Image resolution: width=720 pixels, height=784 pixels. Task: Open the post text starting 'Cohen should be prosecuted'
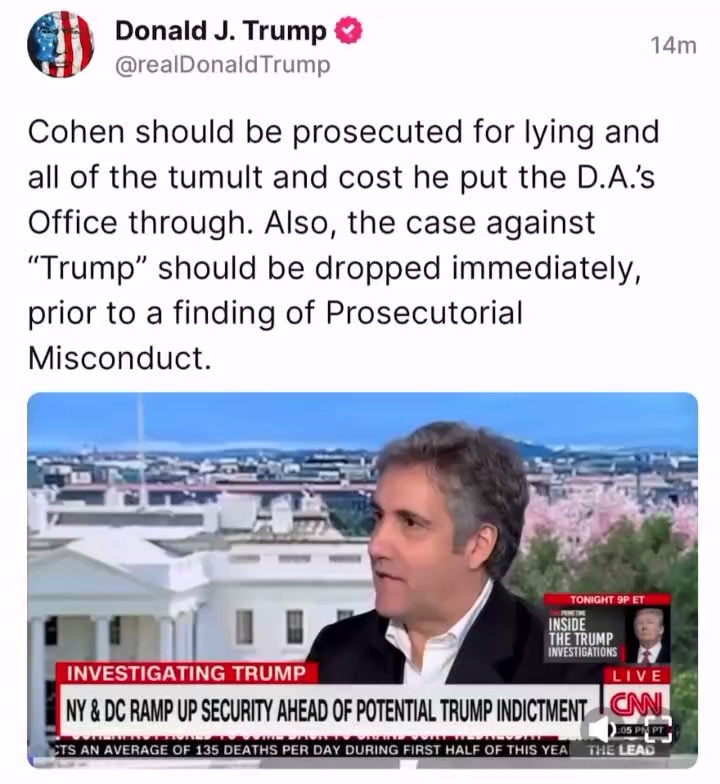(344, 245)
